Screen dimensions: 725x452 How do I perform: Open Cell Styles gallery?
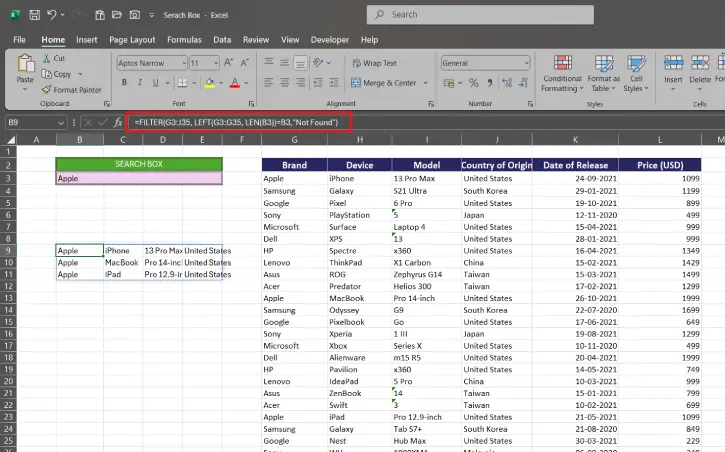tap(636, 73)
